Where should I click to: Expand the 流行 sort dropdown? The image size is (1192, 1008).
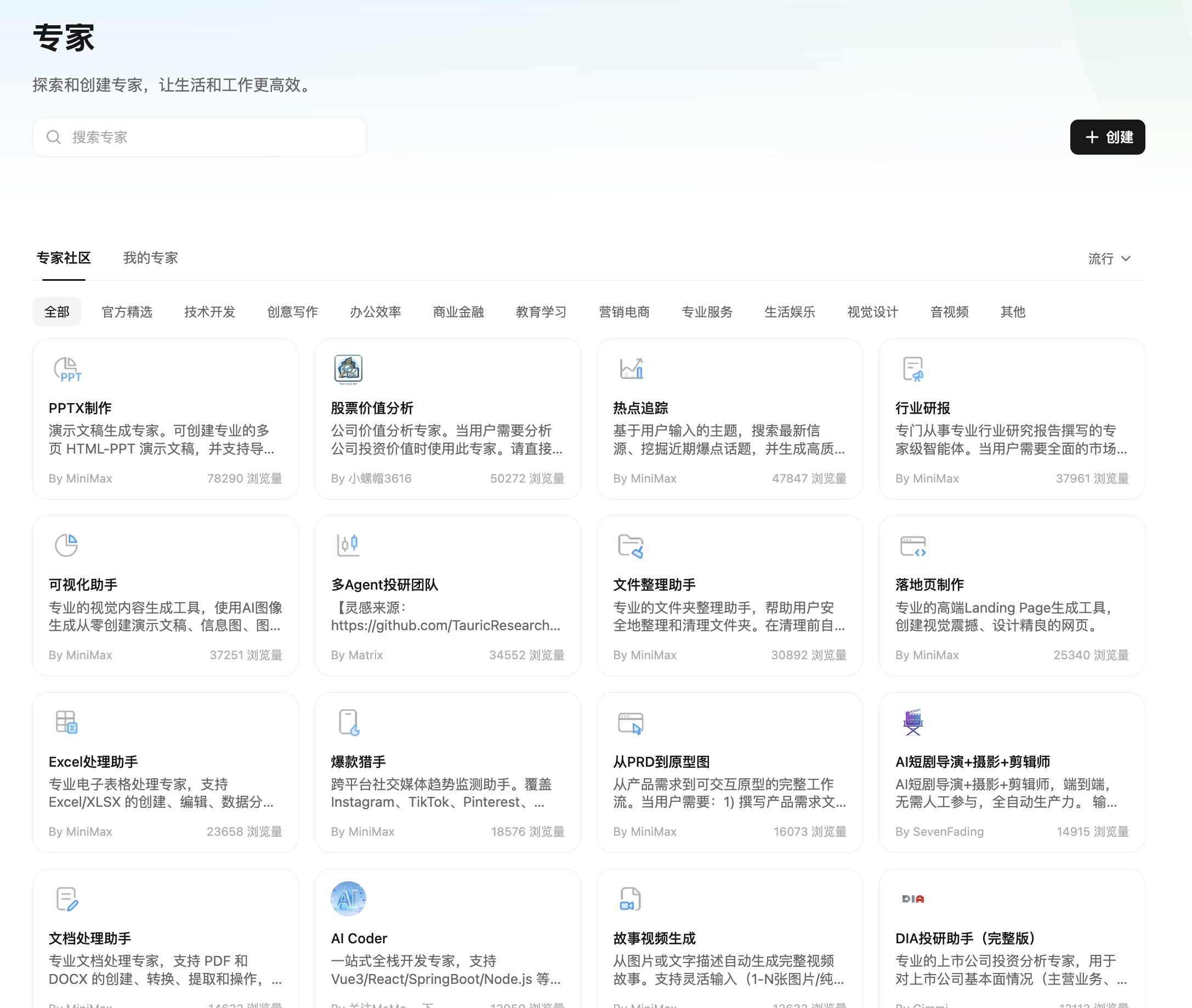point(1110,258)
